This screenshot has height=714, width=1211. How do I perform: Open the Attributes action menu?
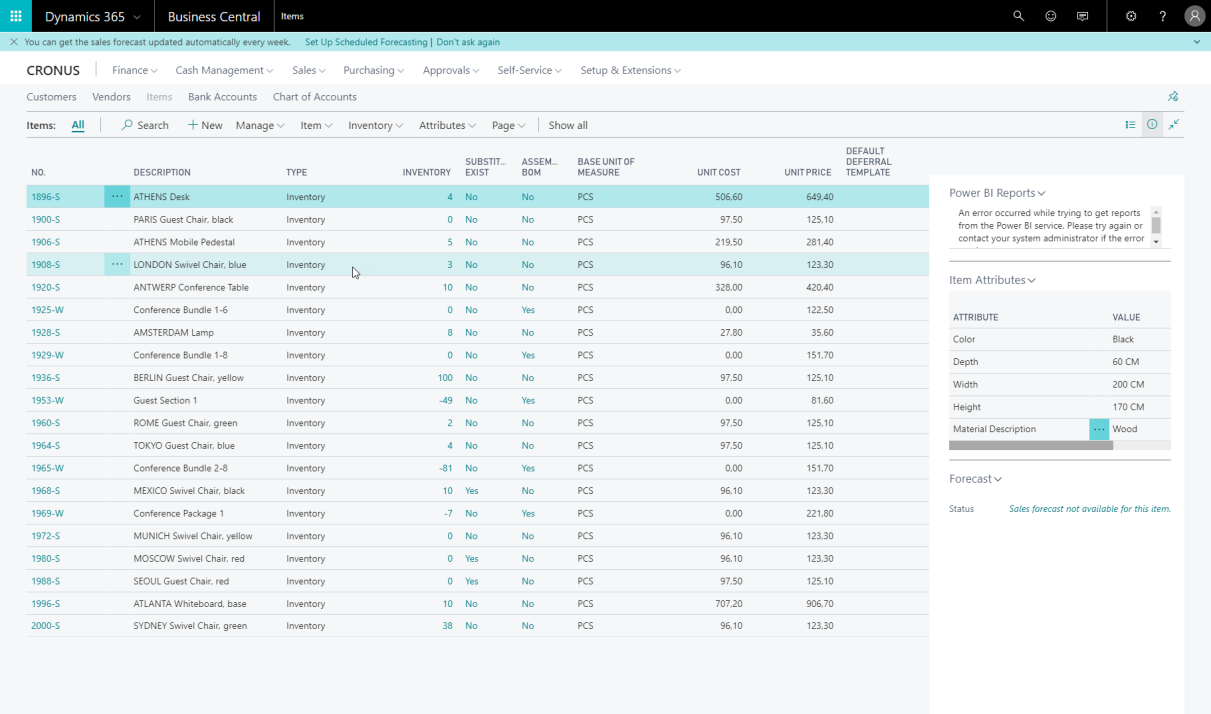click(x=447, y=125)
